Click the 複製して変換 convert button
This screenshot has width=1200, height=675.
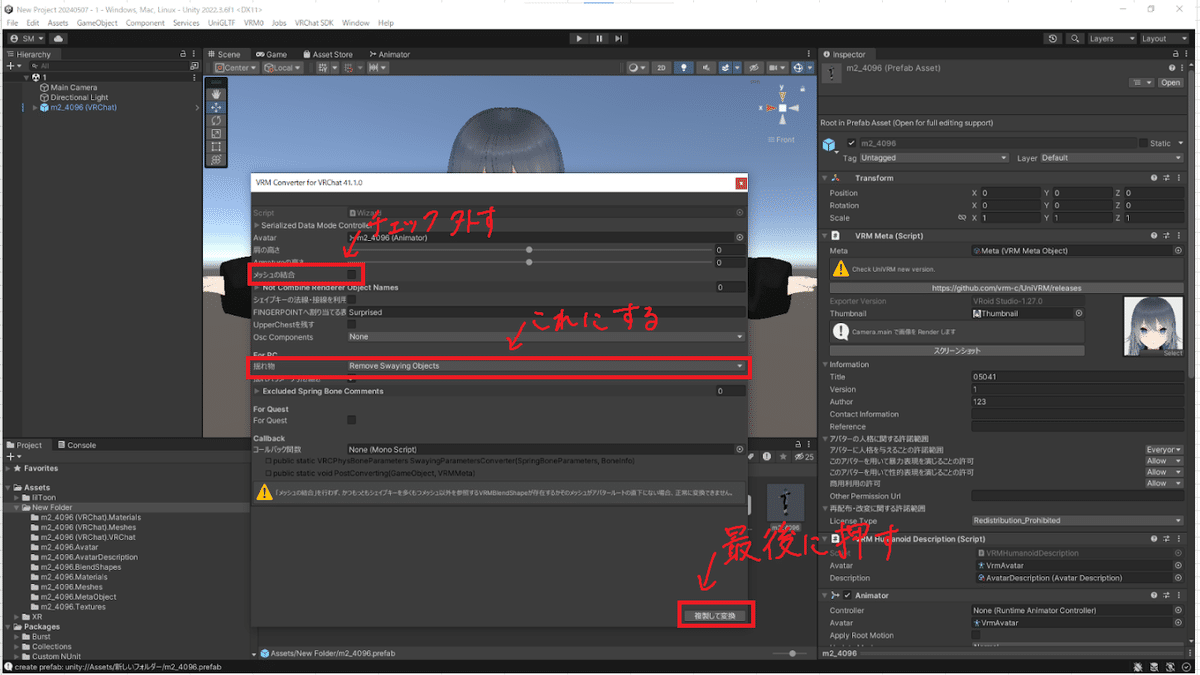(714, 615)
